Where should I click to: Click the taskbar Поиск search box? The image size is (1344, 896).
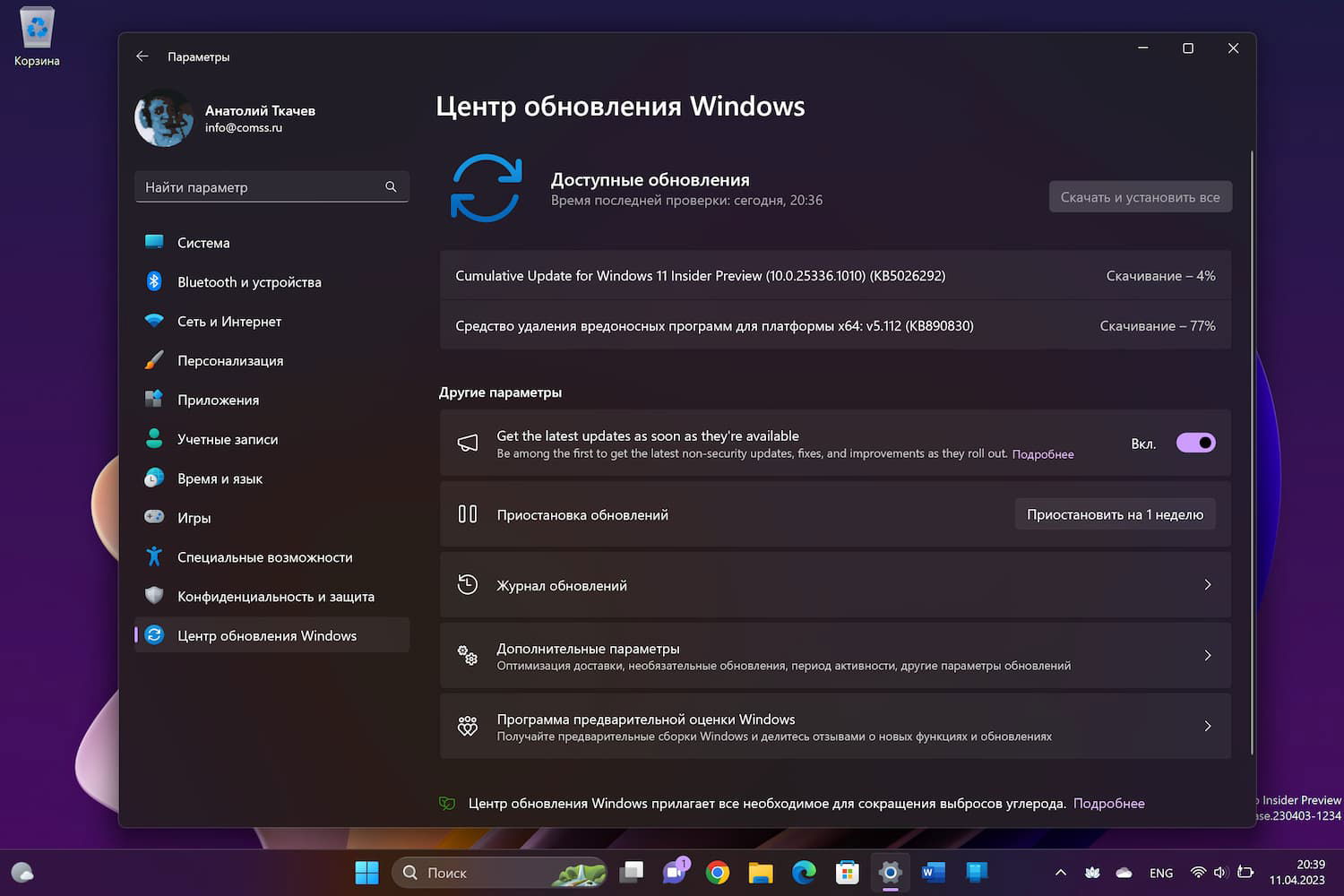click(x=499, y=873)
